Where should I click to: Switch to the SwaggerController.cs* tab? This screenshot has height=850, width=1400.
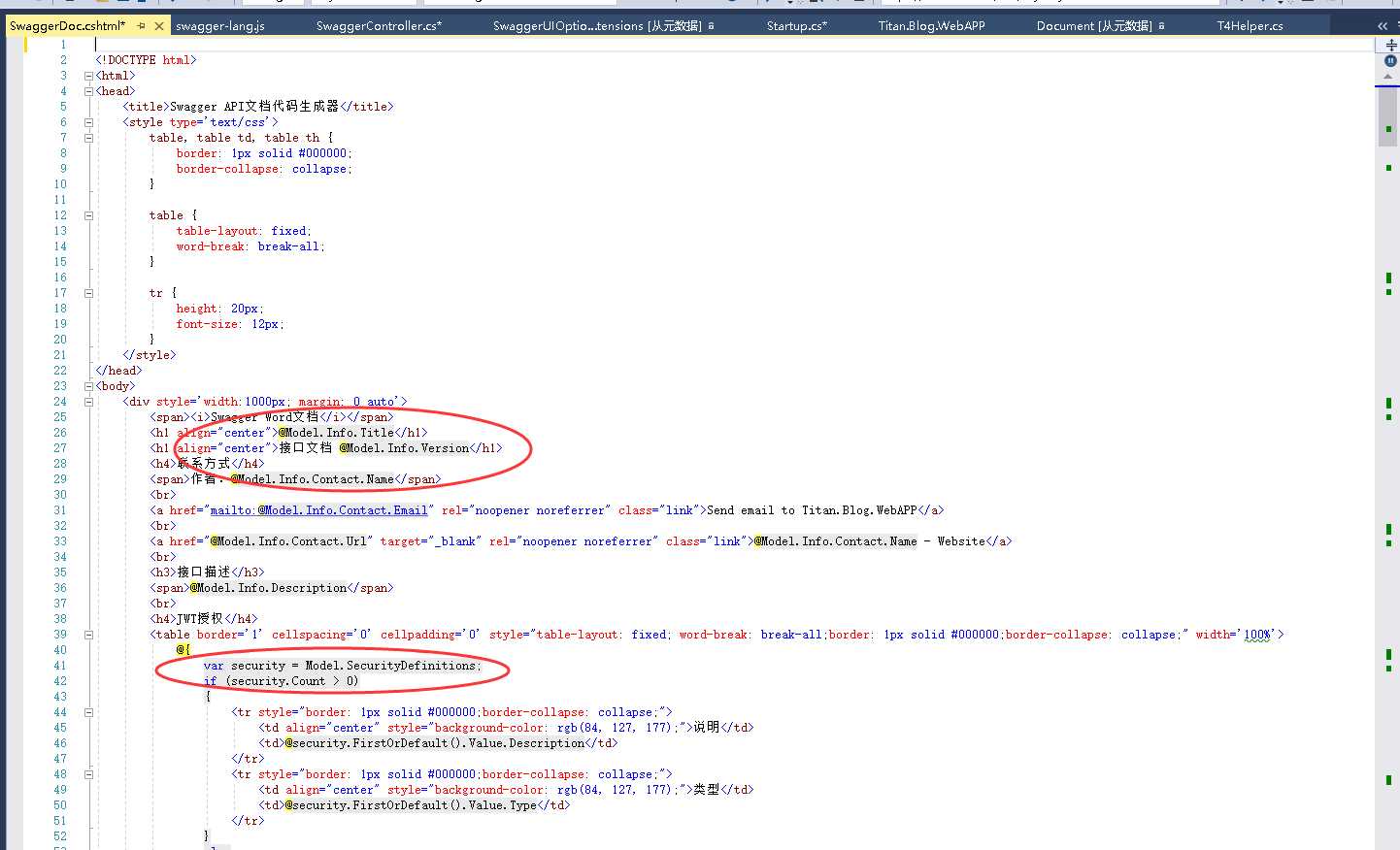(379, 26)
